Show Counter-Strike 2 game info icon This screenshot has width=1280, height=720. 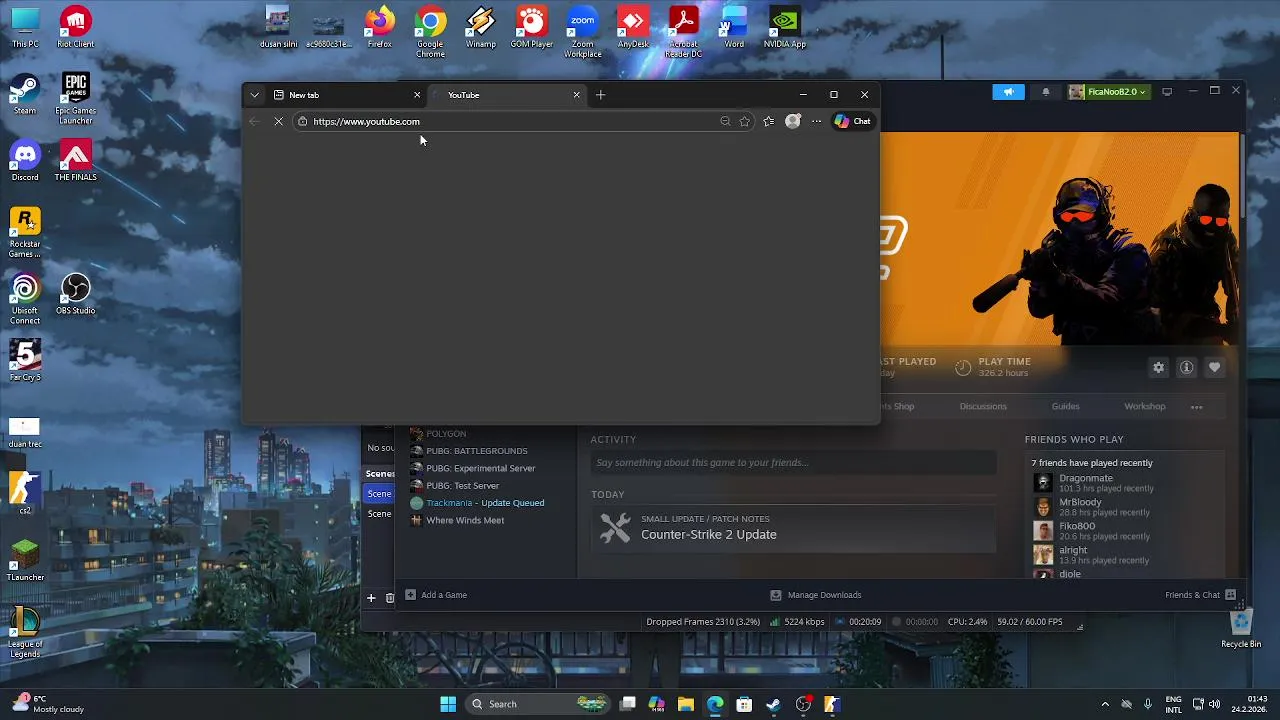[x=1186, y=367]
